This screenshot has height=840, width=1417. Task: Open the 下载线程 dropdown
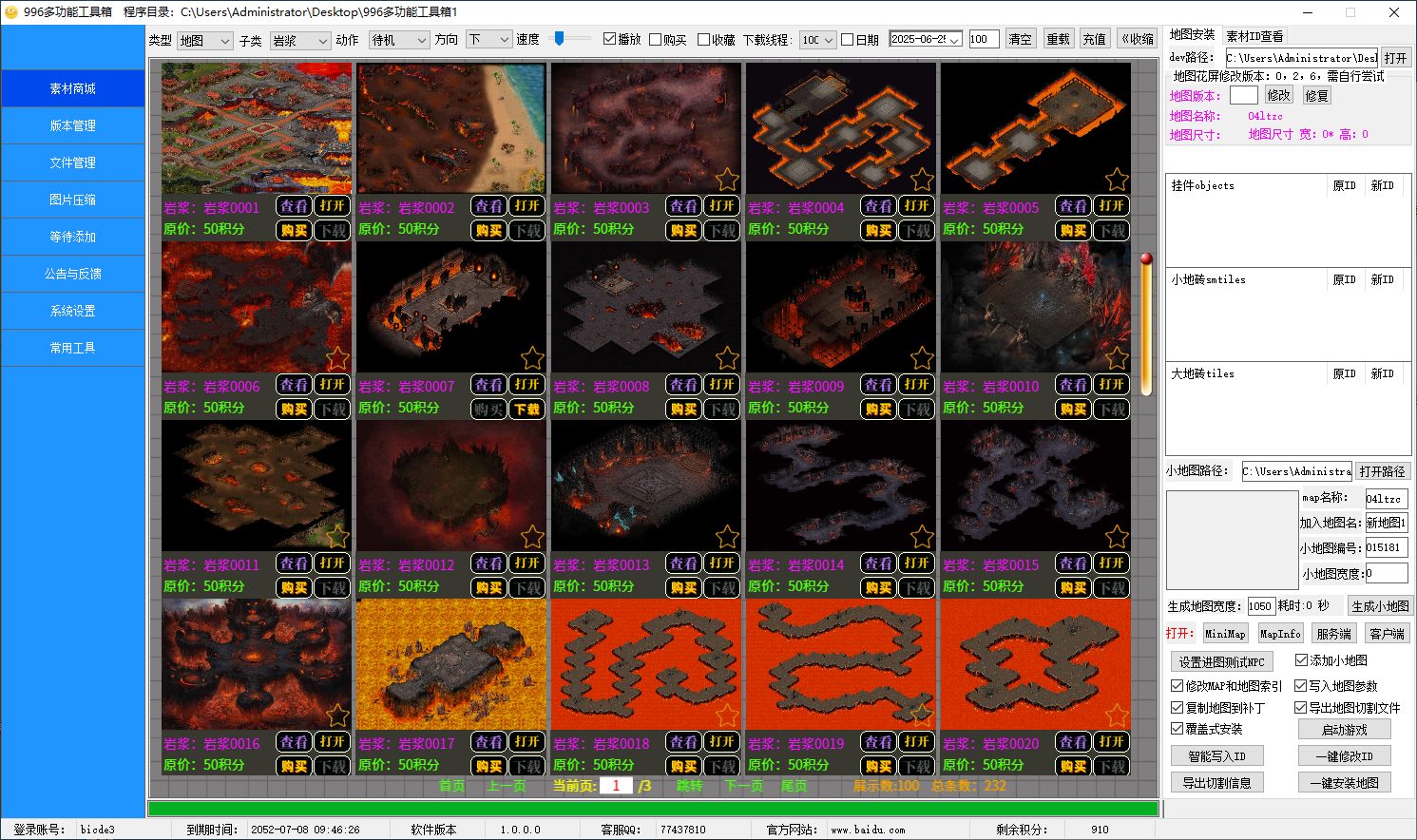(x=816, y=40)
